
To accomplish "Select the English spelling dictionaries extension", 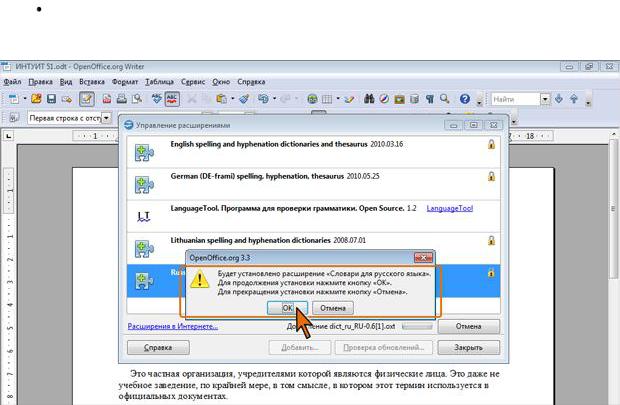I will pos(313,152).
